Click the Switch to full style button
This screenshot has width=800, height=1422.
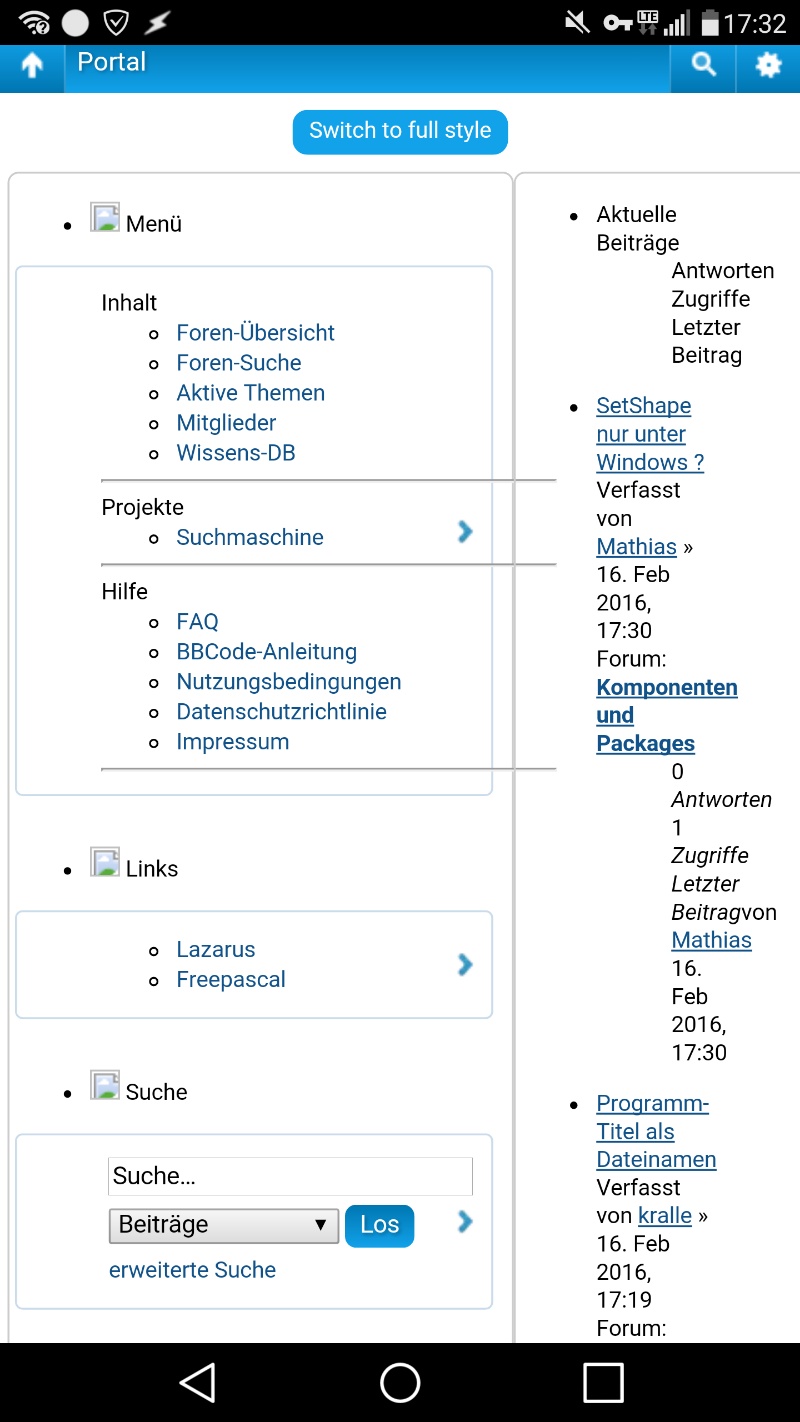tap(400, 132)
